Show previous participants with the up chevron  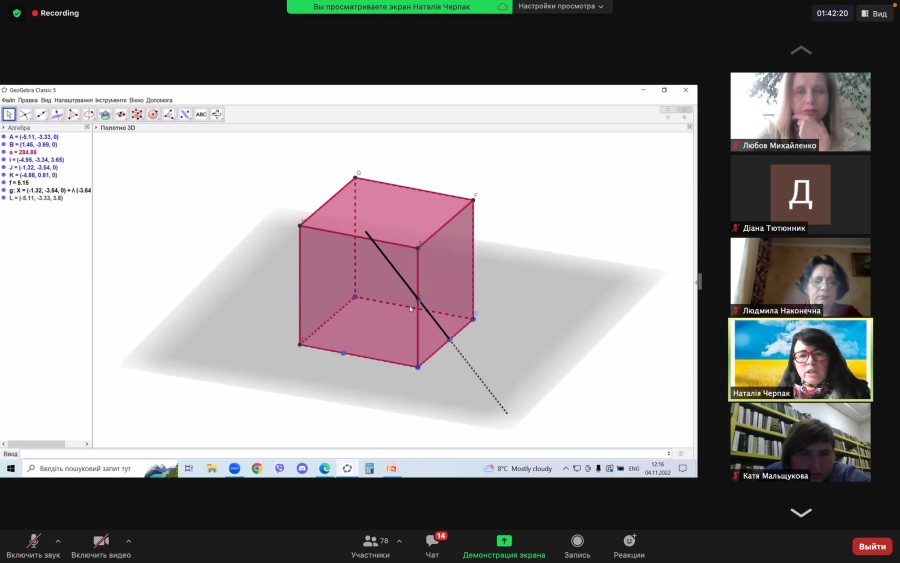pyautogui.click(x=801, y=51)
